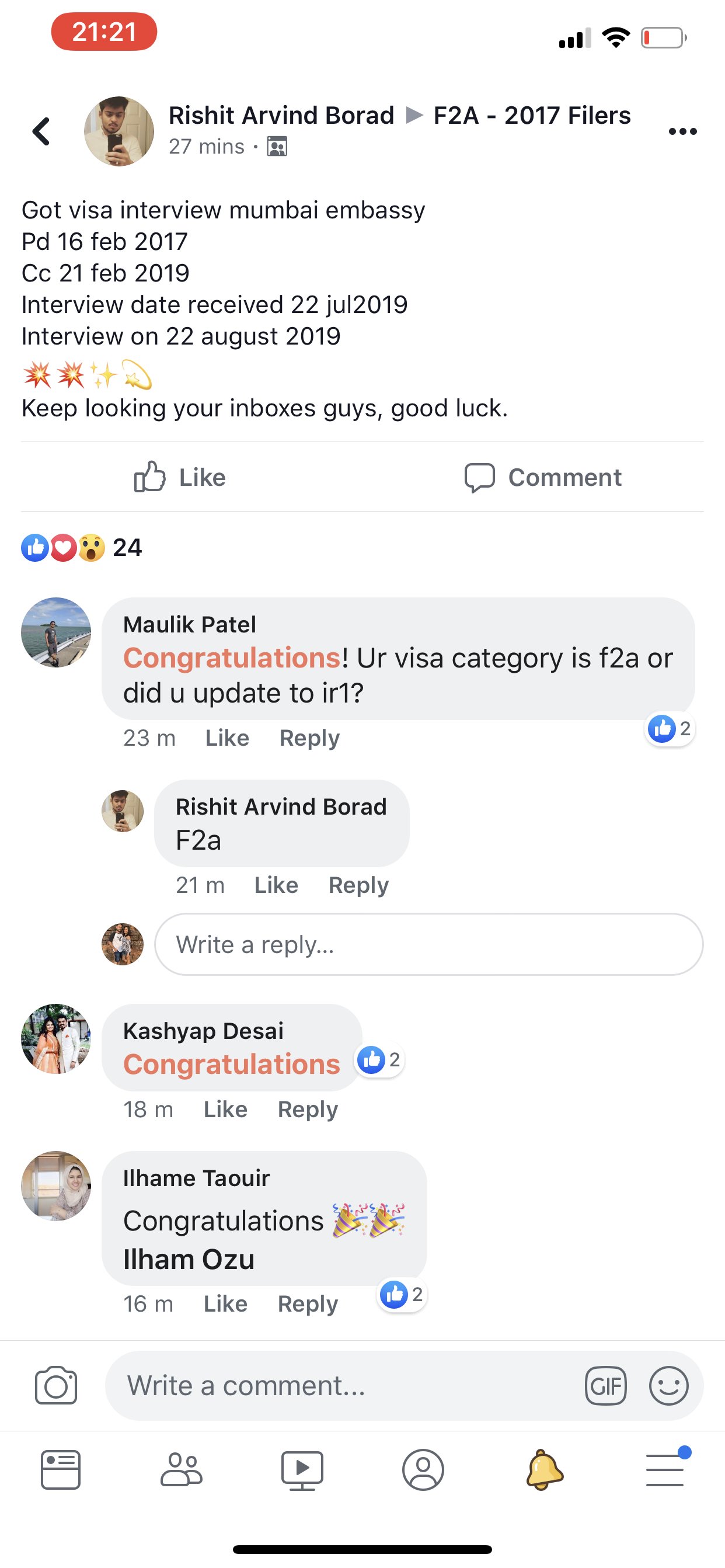Screen dimensions: 725x1568
Task: Open the Friends/Groups tab icon
Action: pos(181,1470)
